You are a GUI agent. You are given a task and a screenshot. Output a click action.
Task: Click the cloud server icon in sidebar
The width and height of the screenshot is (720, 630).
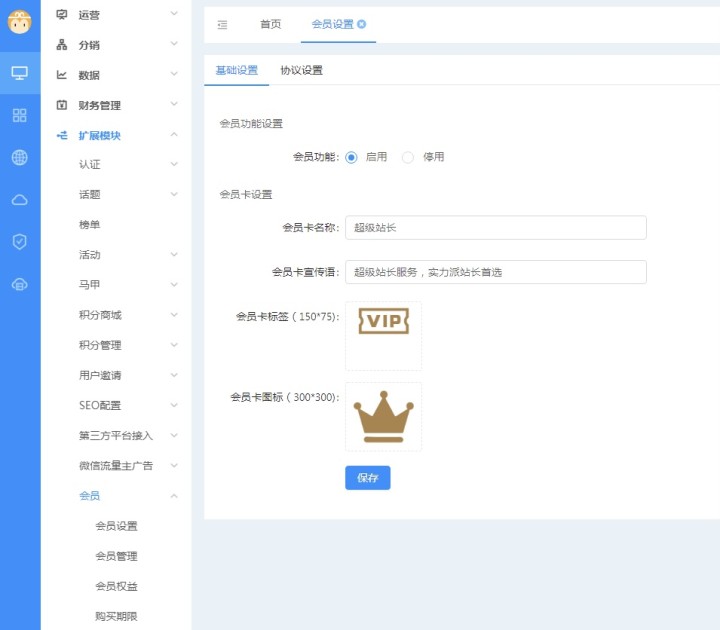tap(19, 284)
